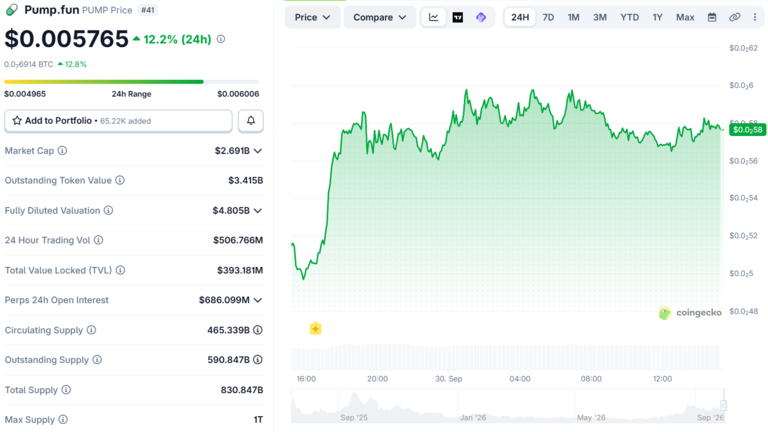Click the 0.0₇6914 BTC value
768x432 pixels.
coord(28,64)
